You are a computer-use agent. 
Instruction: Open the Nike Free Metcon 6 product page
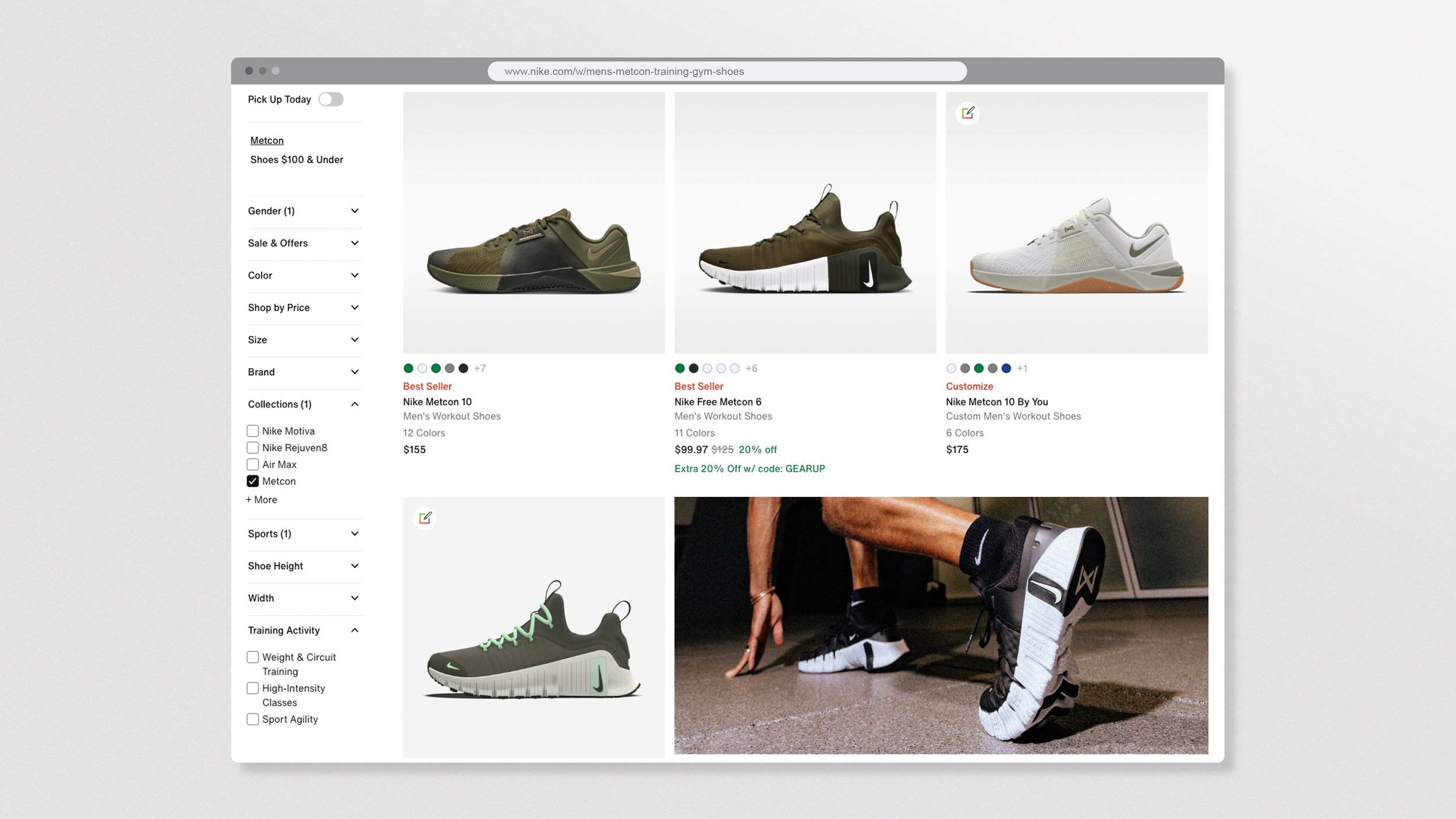coord(718,401)
